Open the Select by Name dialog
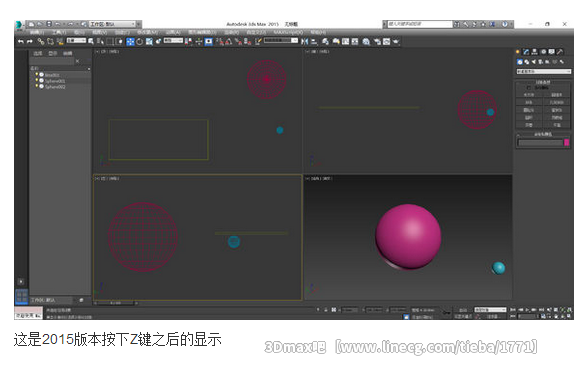 coord(100,42)
